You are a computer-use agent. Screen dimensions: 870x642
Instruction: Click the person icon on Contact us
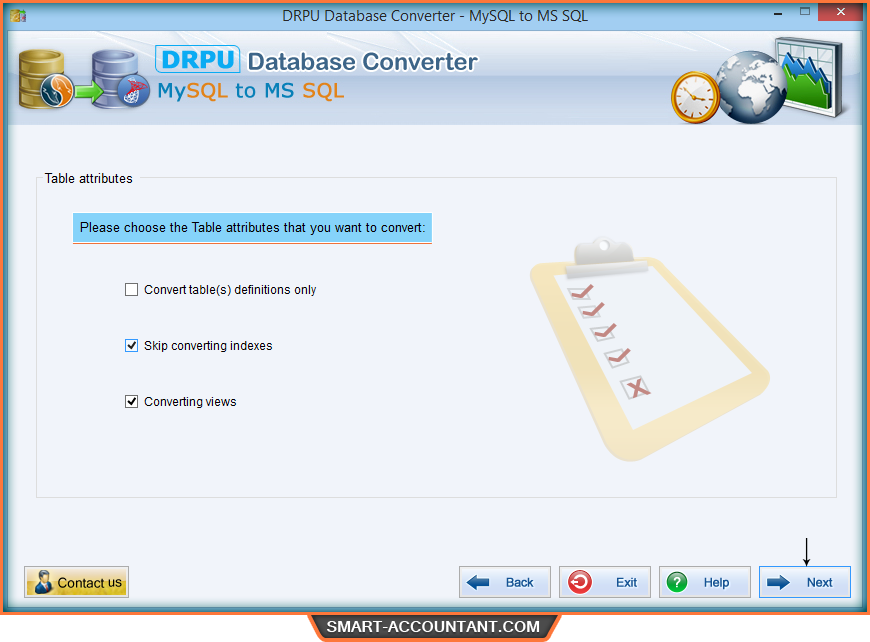coord(43,582)
